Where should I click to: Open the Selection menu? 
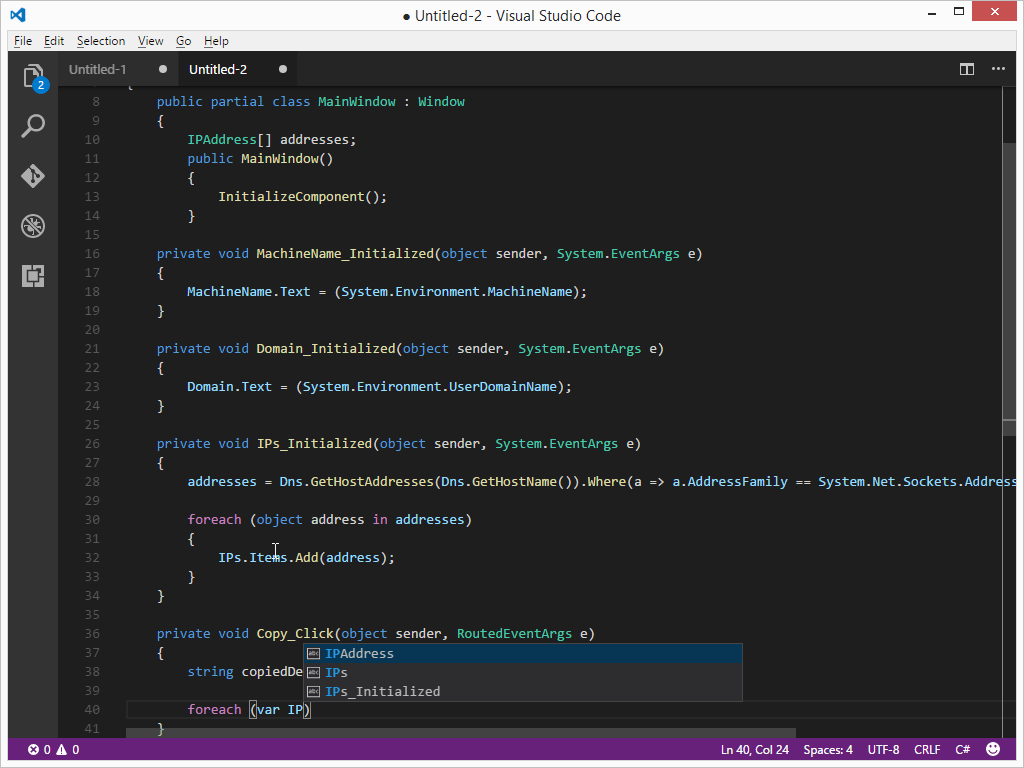click(x=101, y=40)
